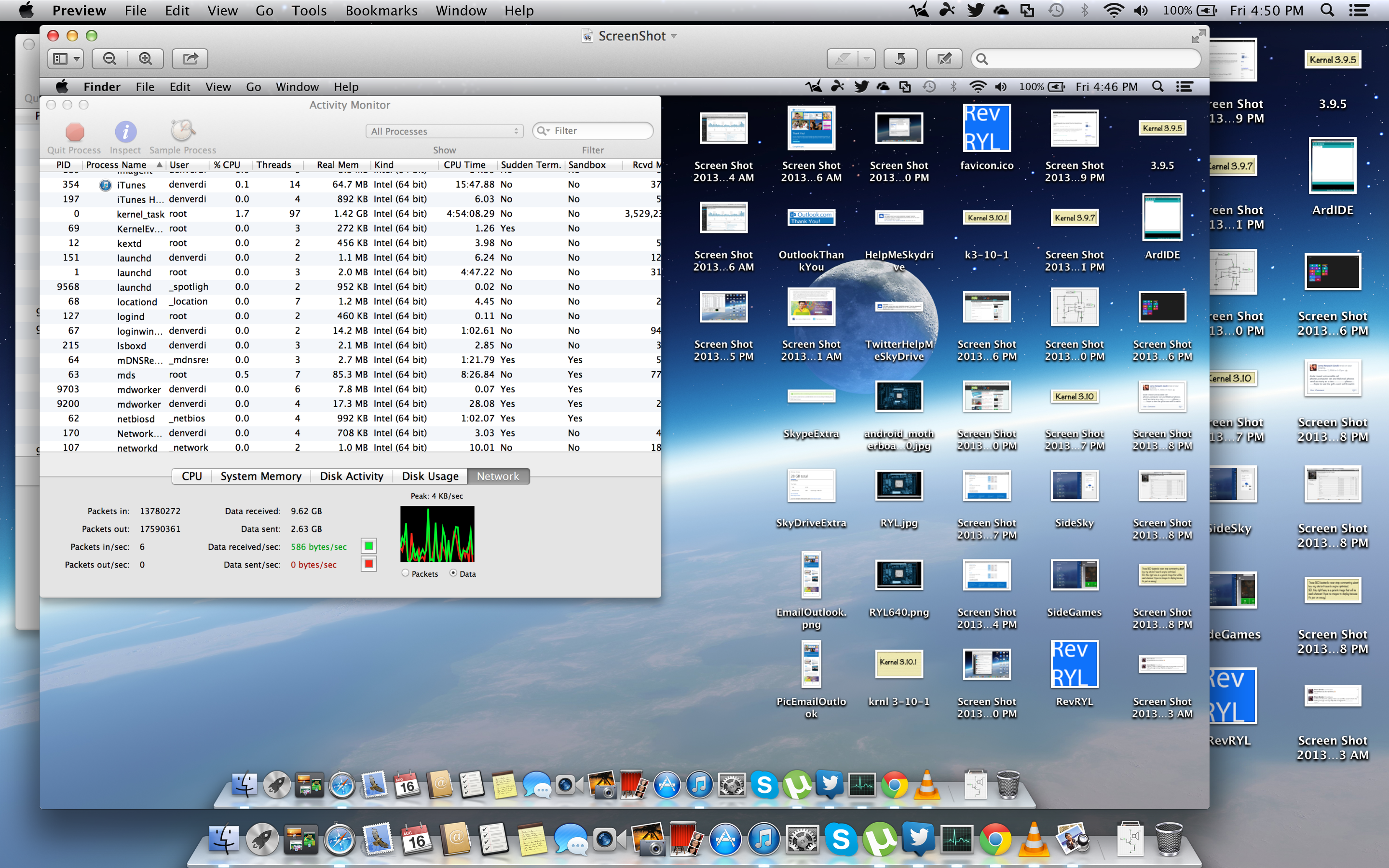
Task: Select the pictured System Memory tab
Action: point(260,476)
